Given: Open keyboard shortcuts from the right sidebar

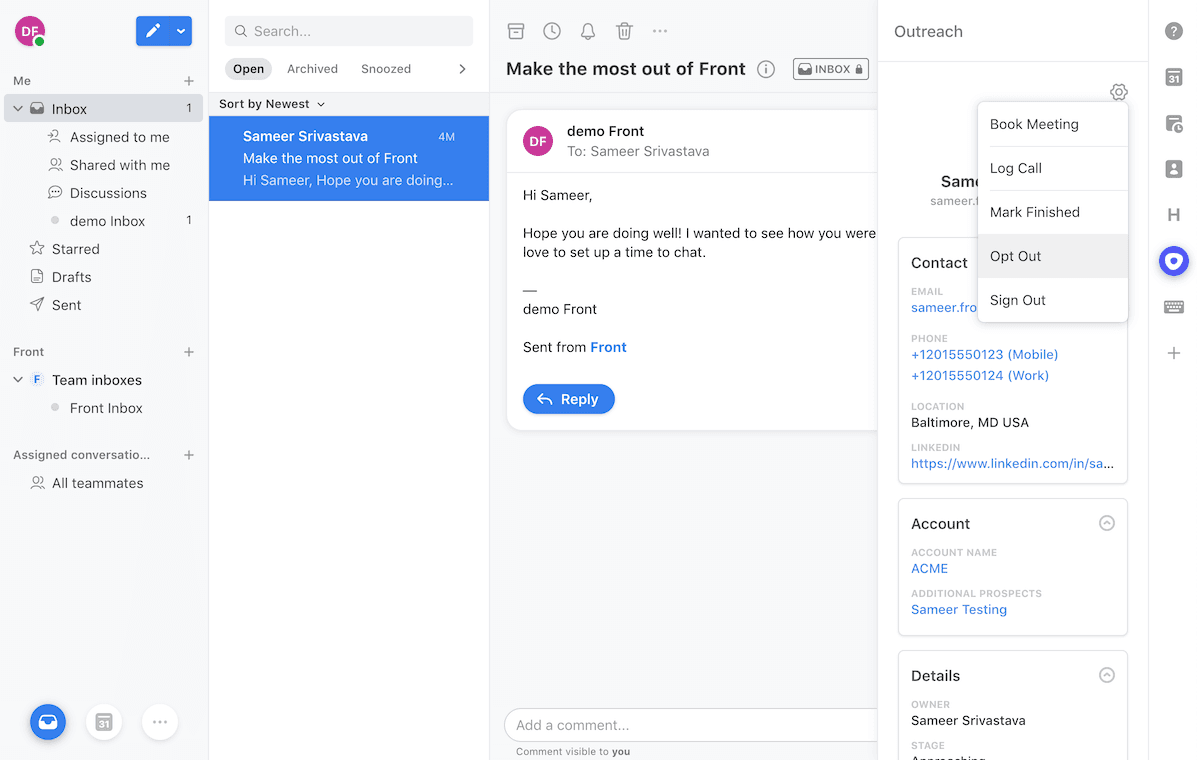Looking at the screenshot, I should point(1174,306).
